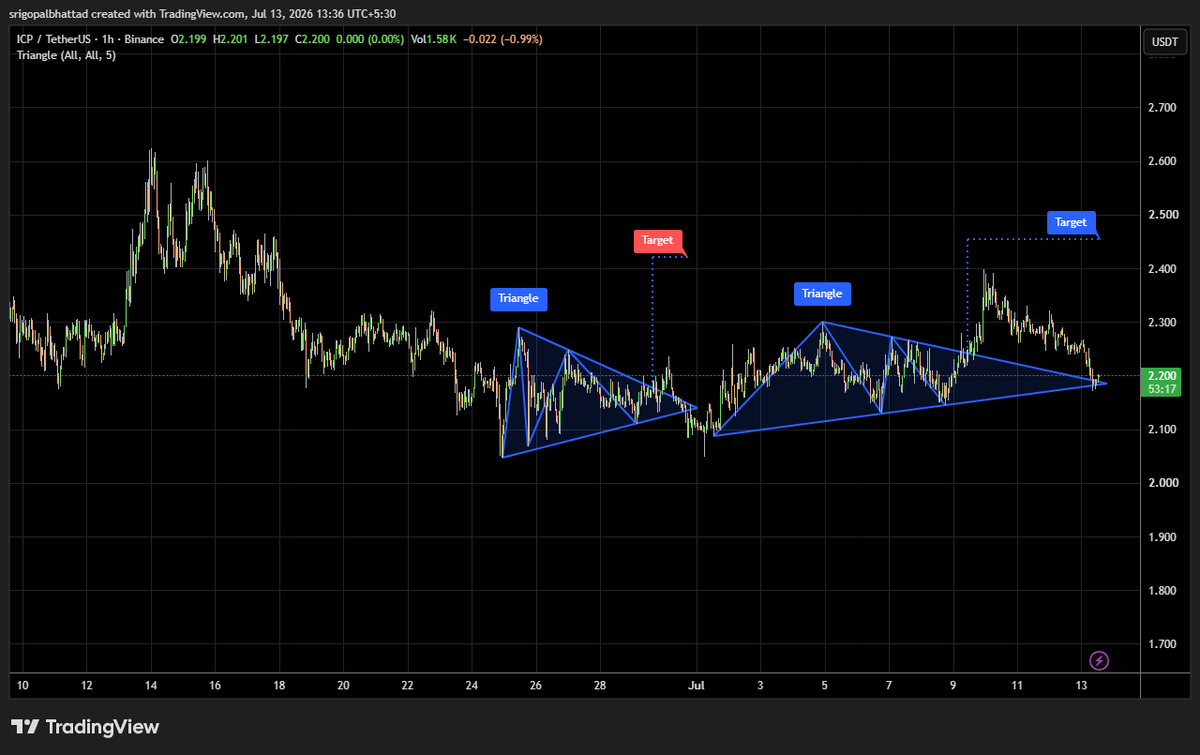
Task: Click the date label 10 on time axis
Action: [22, 686]
